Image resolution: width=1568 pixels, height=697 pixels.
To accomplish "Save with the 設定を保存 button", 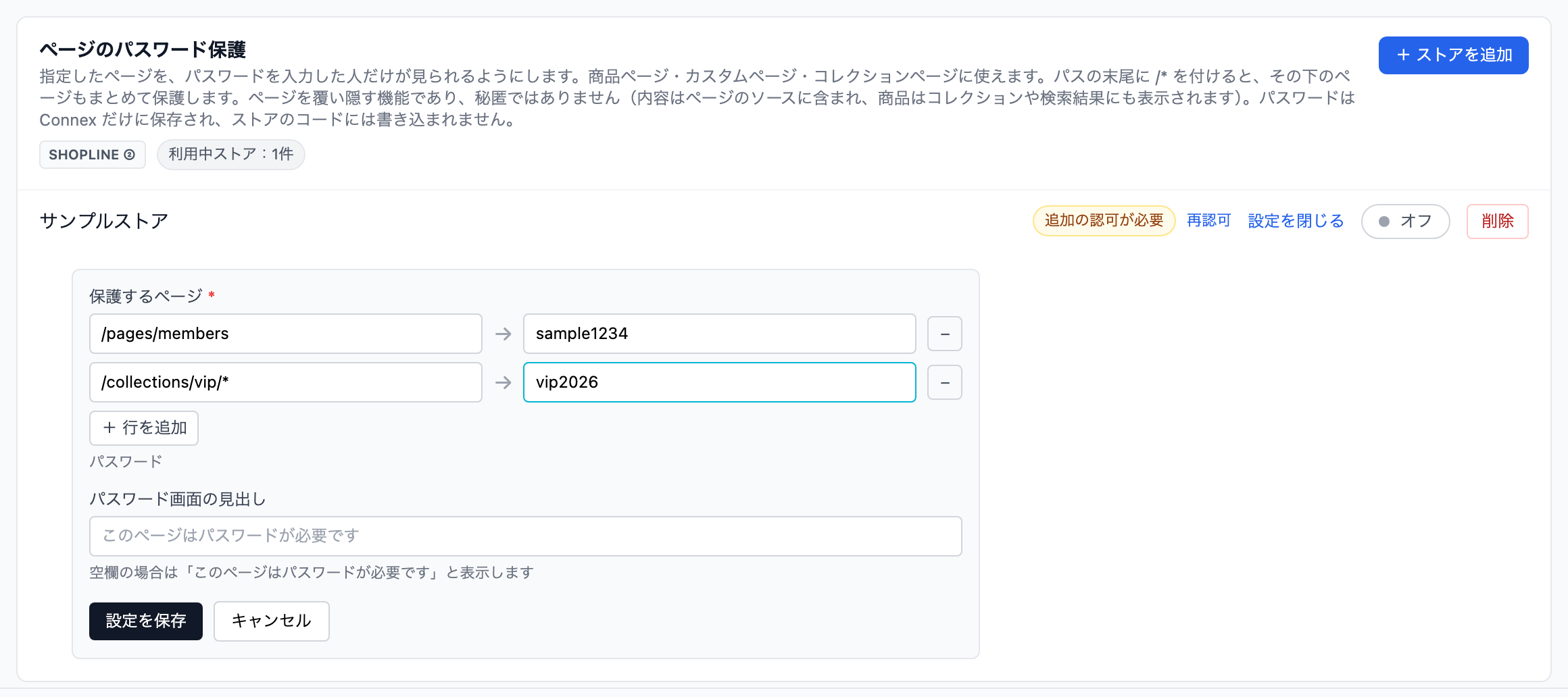I will (x=146, y=621).
